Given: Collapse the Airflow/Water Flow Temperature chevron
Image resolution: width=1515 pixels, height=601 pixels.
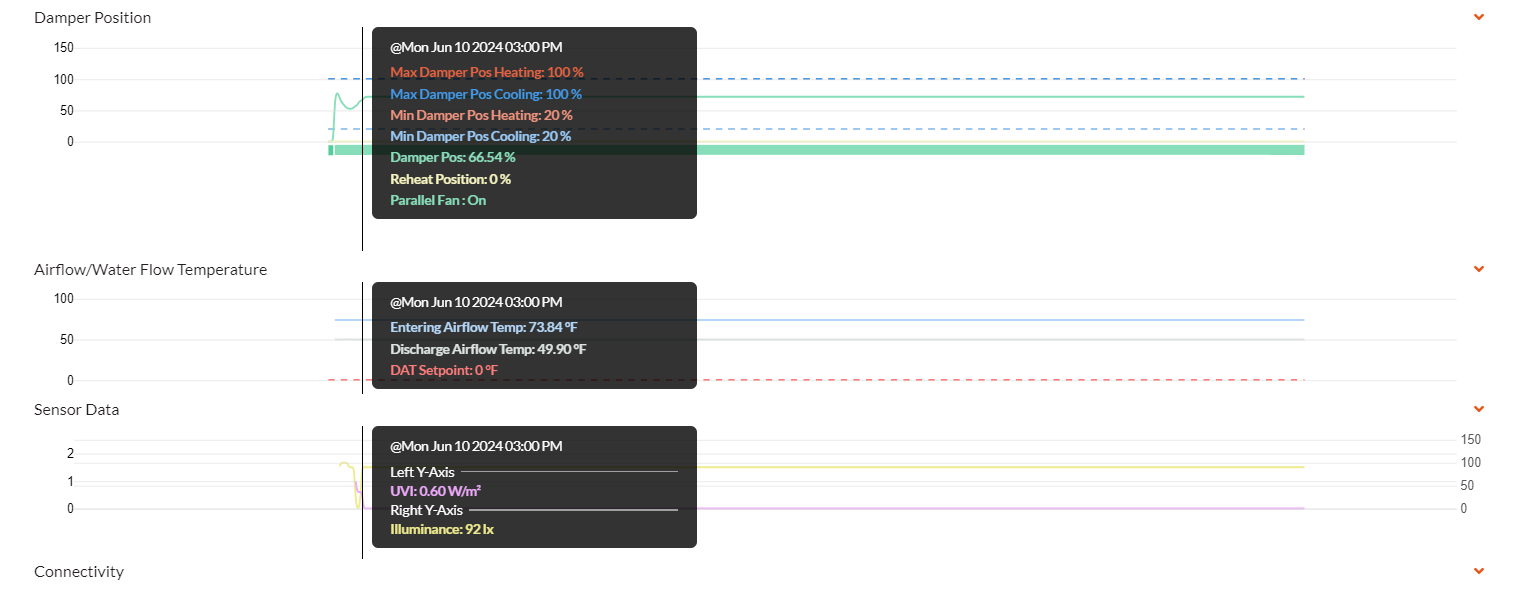Looking at the screenshot, I should 1479,269.
